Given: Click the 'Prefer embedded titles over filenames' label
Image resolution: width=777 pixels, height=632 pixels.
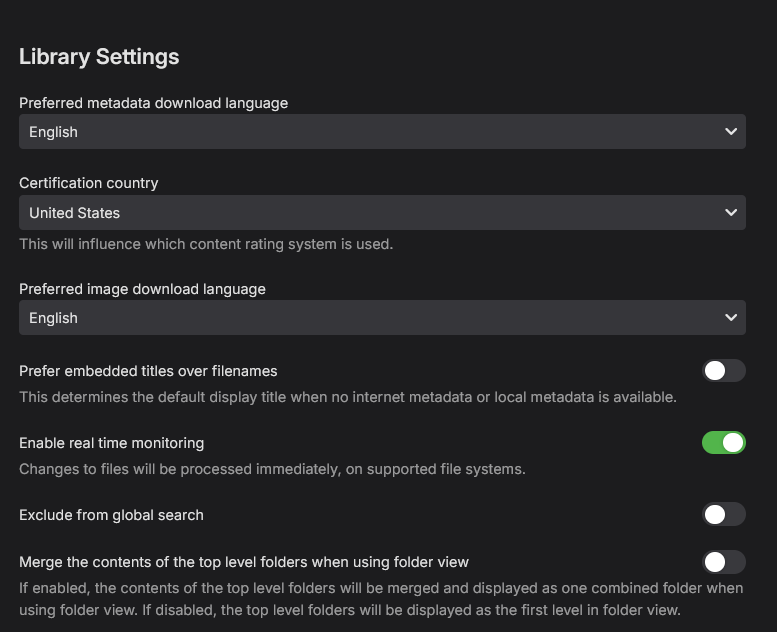Looking at the screenshot, I should tap(148, 371).
